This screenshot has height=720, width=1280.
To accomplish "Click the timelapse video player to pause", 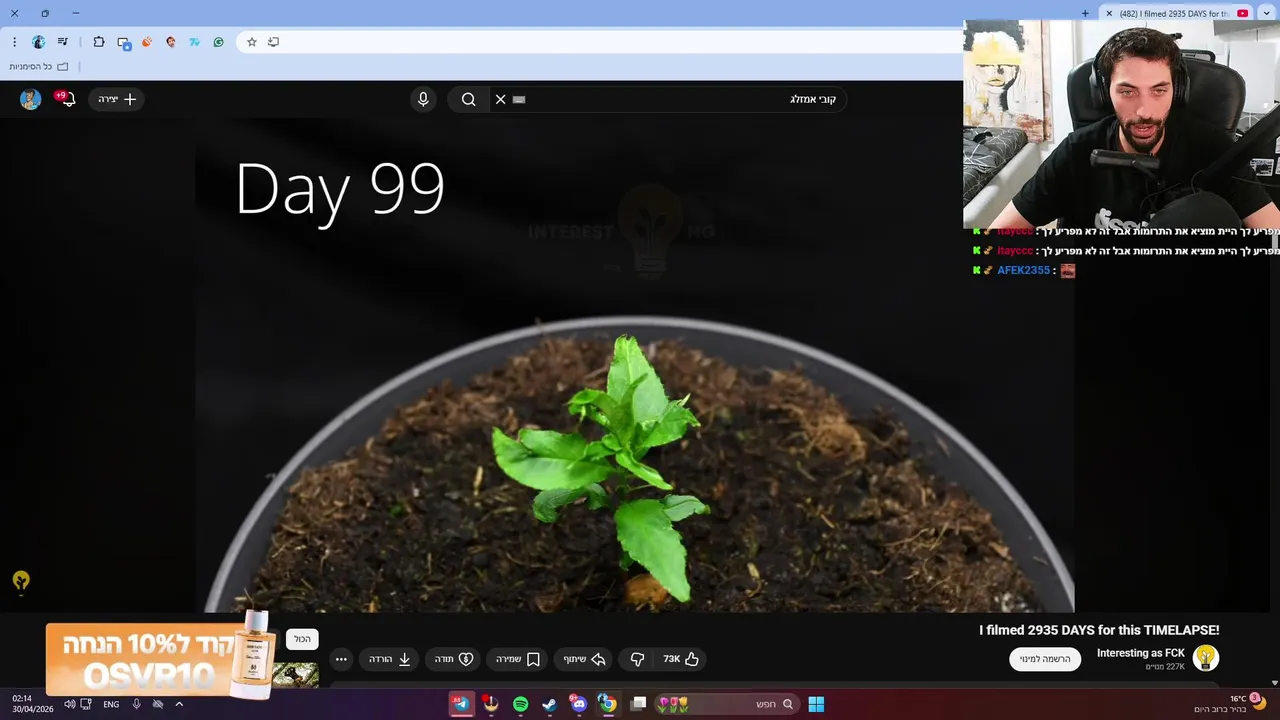I will [x=635, y=365].
